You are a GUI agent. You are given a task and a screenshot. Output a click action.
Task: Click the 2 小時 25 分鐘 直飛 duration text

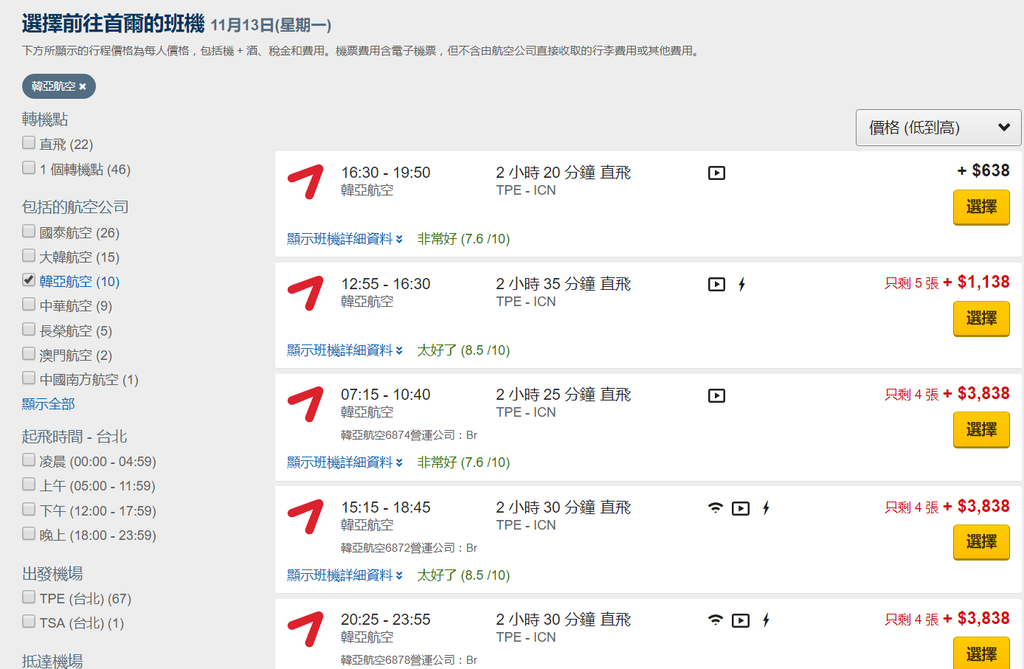[x=564, y=395]
